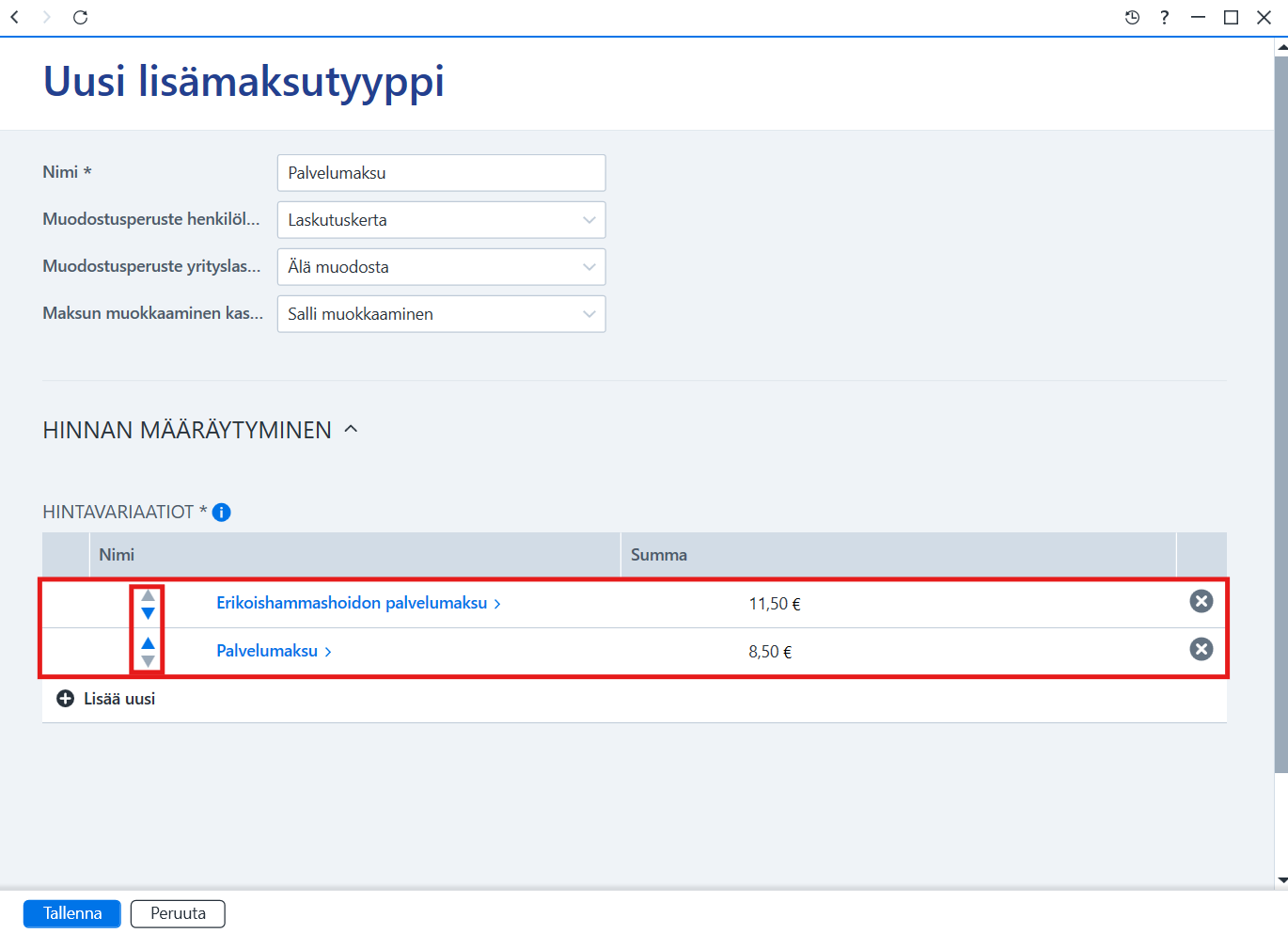
Task: Open help question mark icon
Action: (1165, 17)
